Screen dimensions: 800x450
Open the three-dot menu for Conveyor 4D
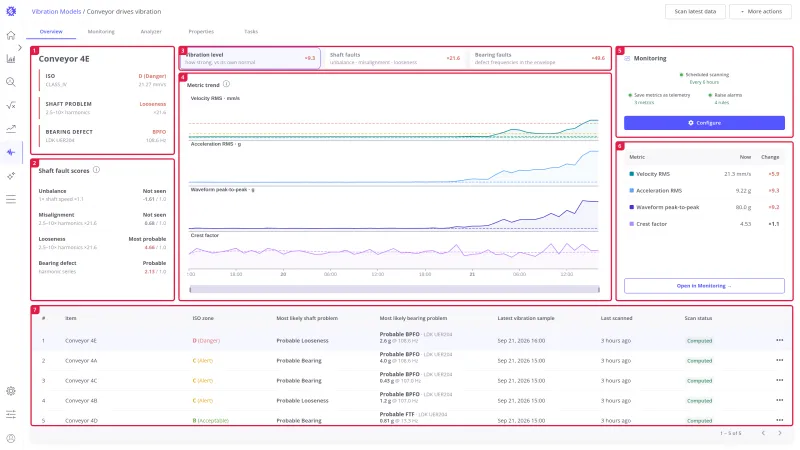780,420
